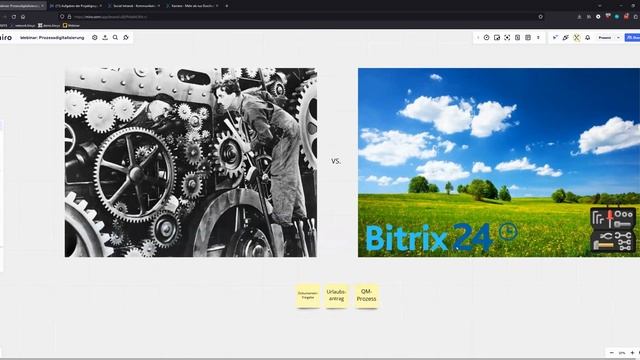Image resolution: width=640 pixels, height=360 pixels.
Task: Toggle the collaborator cursors arrow icon
Action: (x=555, y=38)
